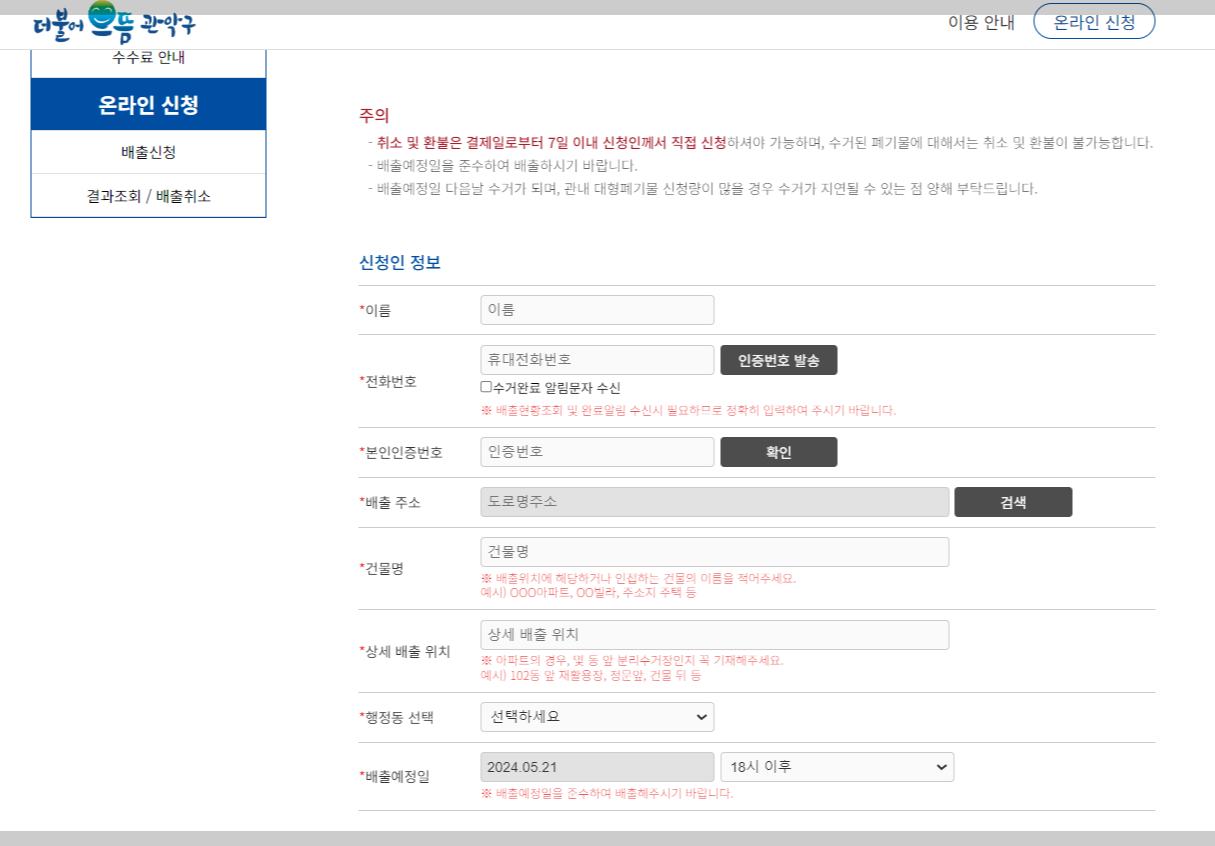Image resolution: width=1215 pixels, height=846 pixels.
Task: Click the 검색 address search button
Action: coord(1013,502)
